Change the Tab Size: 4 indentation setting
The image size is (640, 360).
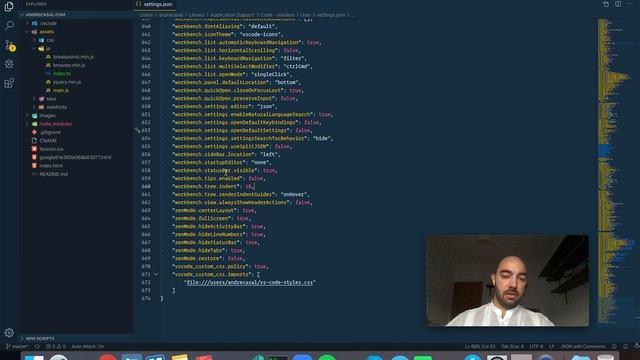click(512, 346)
